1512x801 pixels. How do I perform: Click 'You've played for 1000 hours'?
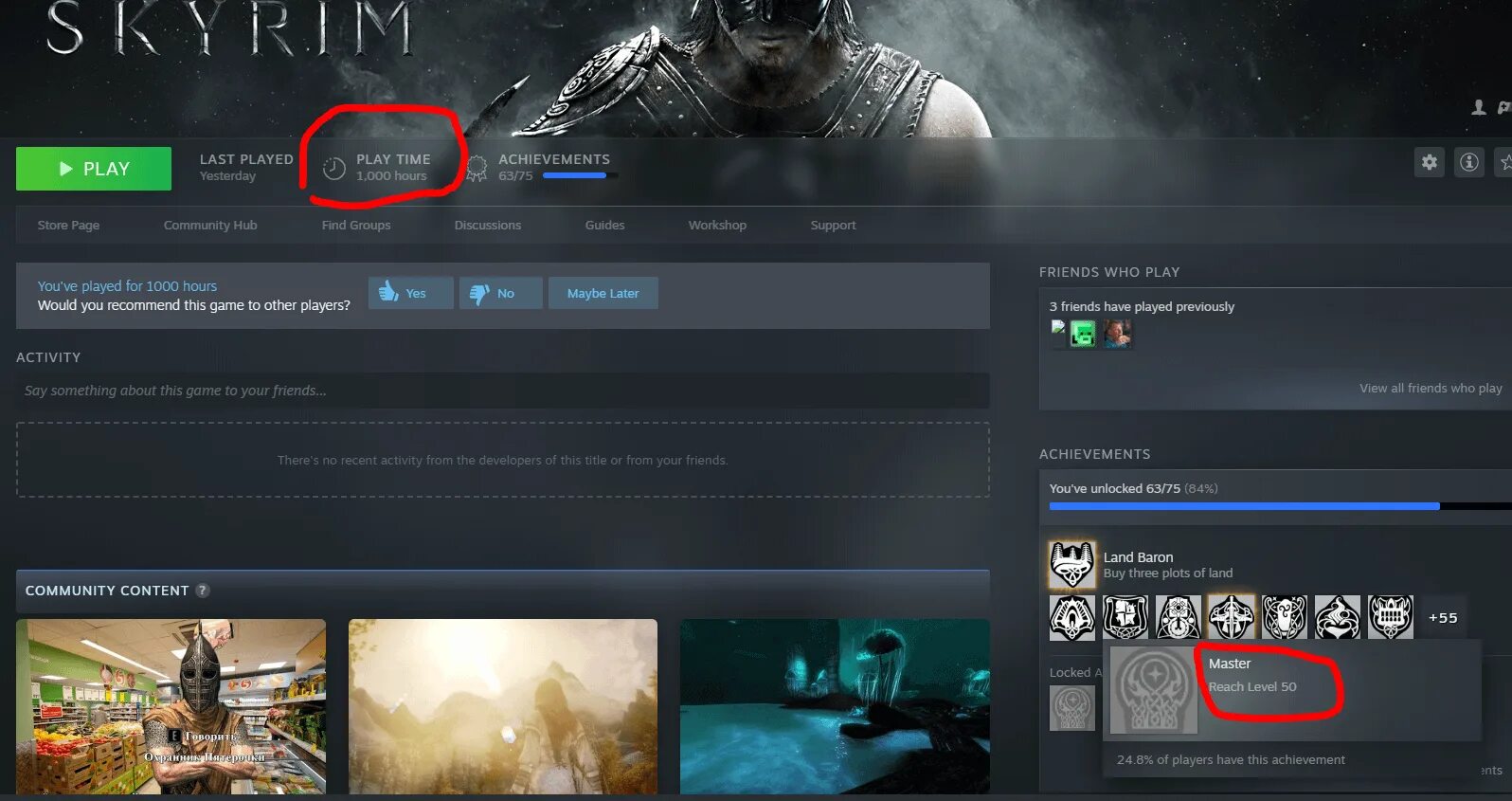[127, 286]
